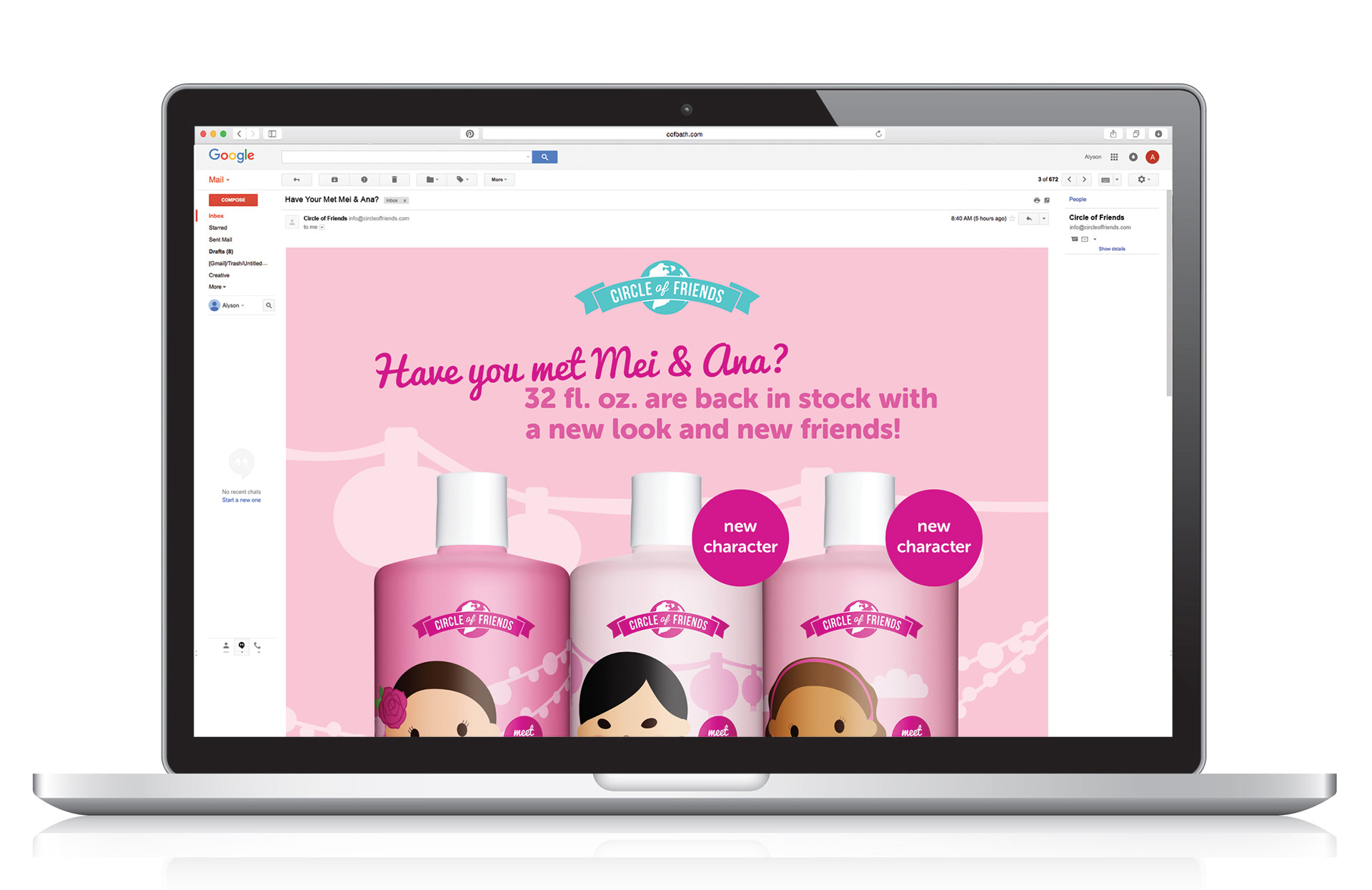
Task: Open the chat contacts person icon
Action: tap(226, 646)
